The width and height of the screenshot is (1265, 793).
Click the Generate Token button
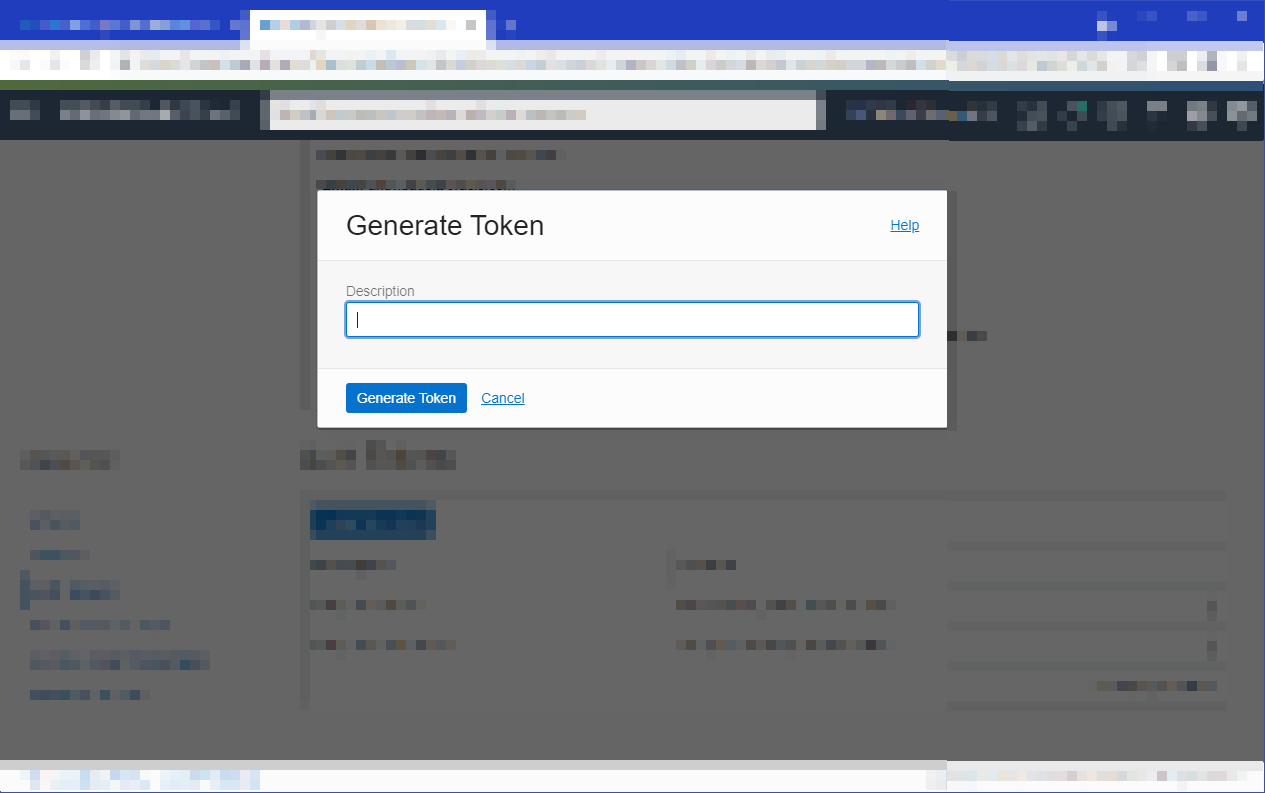coord(406,398)
